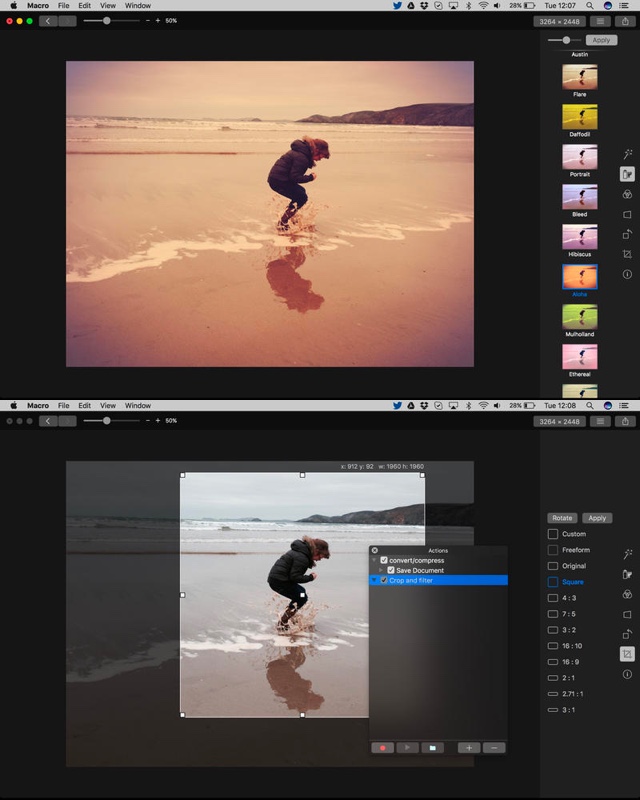Click the Dropbox icon in upper menu bar

pos(424,6)
